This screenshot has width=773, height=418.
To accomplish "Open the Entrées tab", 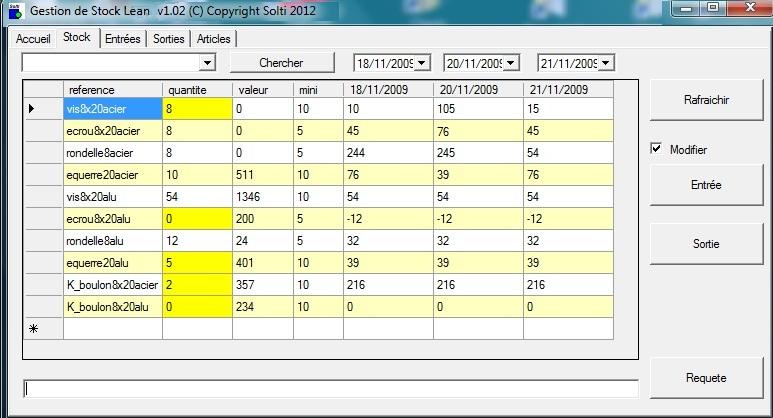I will point(123,38).
